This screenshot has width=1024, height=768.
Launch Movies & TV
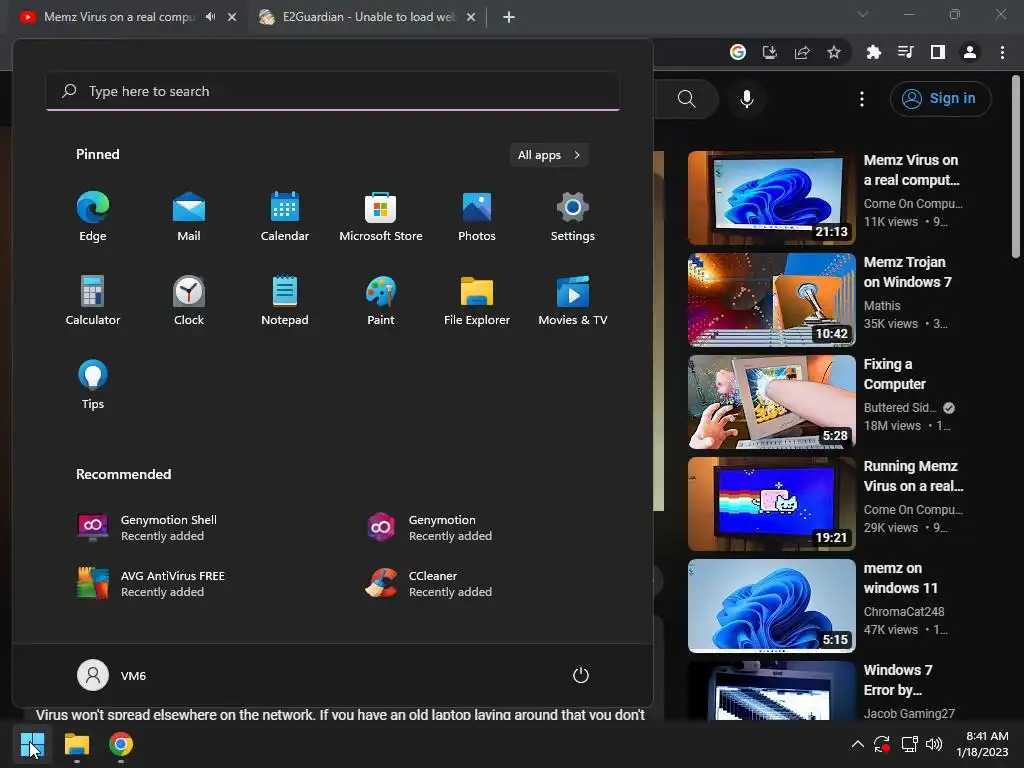coord(573,300)
